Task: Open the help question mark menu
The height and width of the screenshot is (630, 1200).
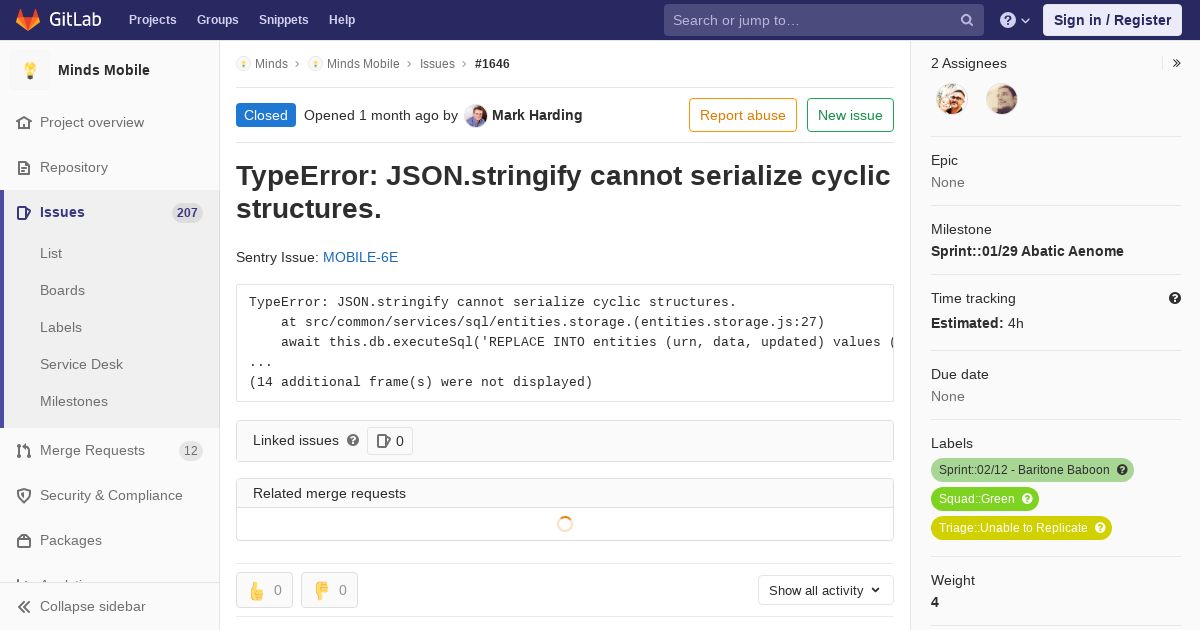Action: [1015, 20]
